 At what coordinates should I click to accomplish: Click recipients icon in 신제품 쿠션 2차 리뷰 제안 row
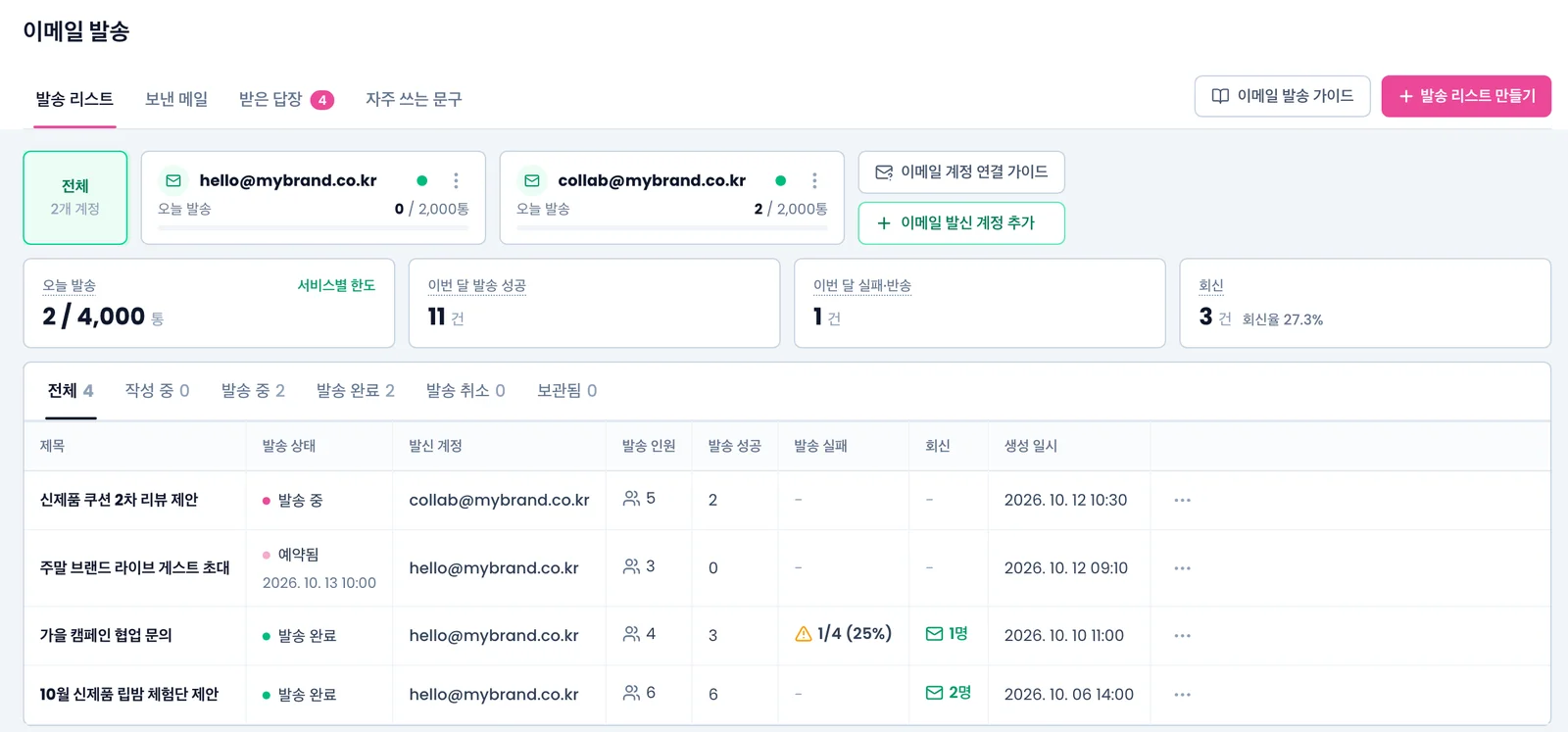(x=632, y=499)
